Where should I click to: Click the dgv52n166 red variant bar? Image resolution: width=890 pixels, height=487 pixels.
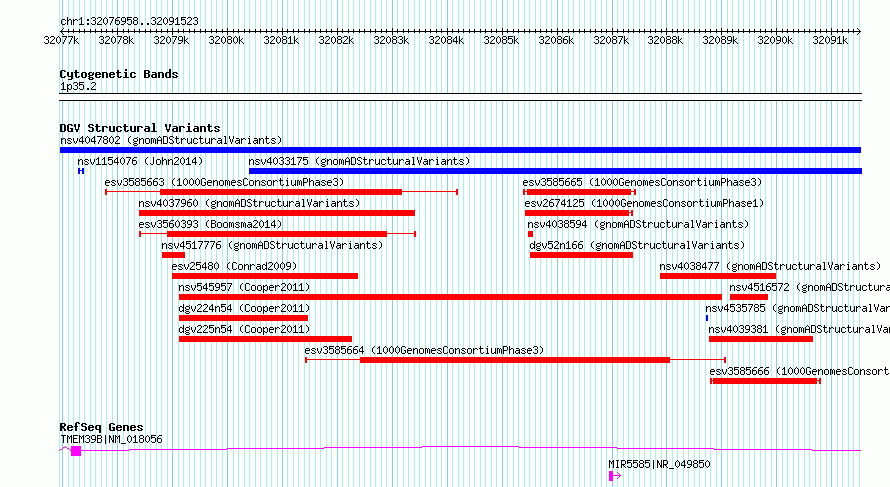[x=581, y=255]
